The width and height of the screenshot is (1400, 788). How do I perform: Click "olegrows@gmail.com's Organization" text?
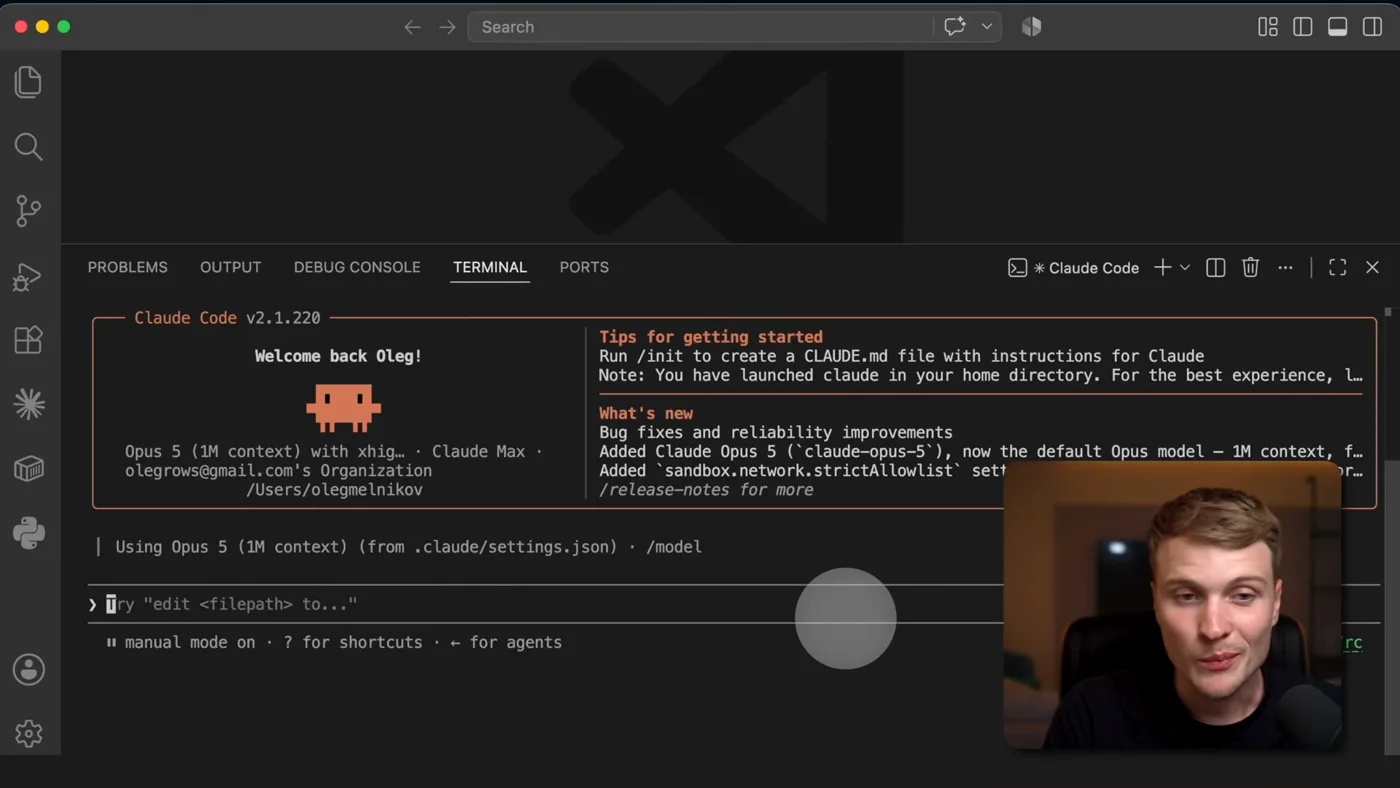click(x=278, y=470)
